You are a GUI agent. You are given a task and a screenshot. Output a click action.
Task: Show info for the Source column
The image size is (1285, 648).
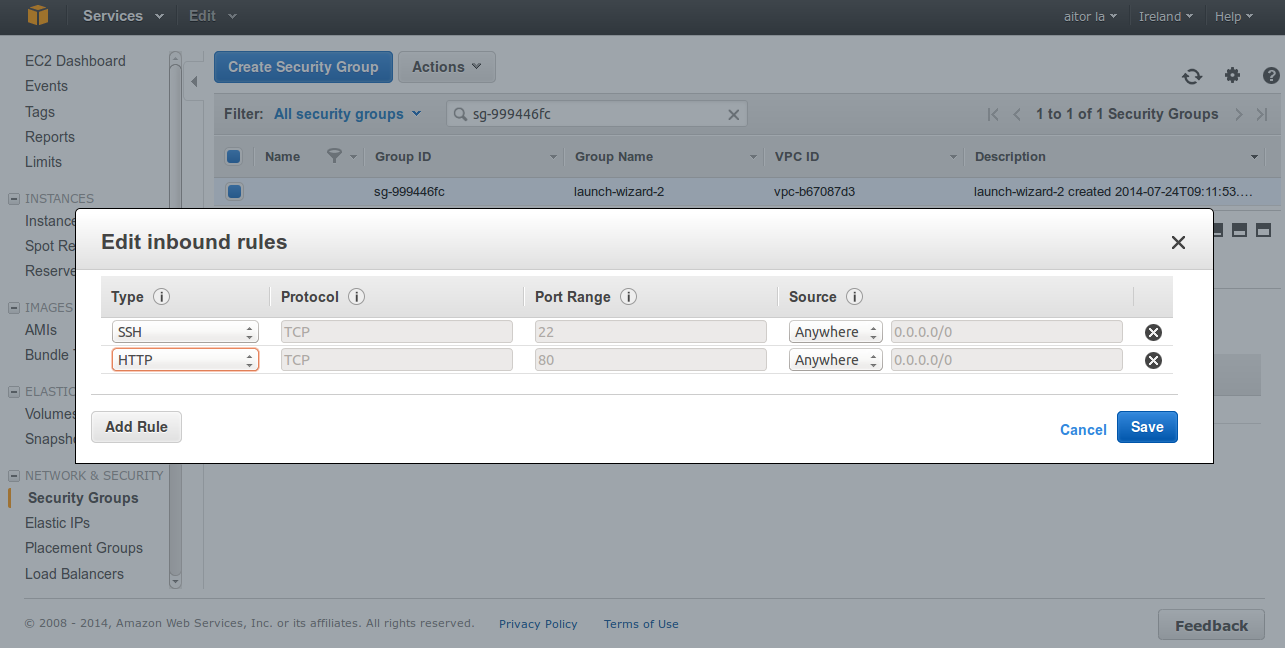(x=854, y=297)
